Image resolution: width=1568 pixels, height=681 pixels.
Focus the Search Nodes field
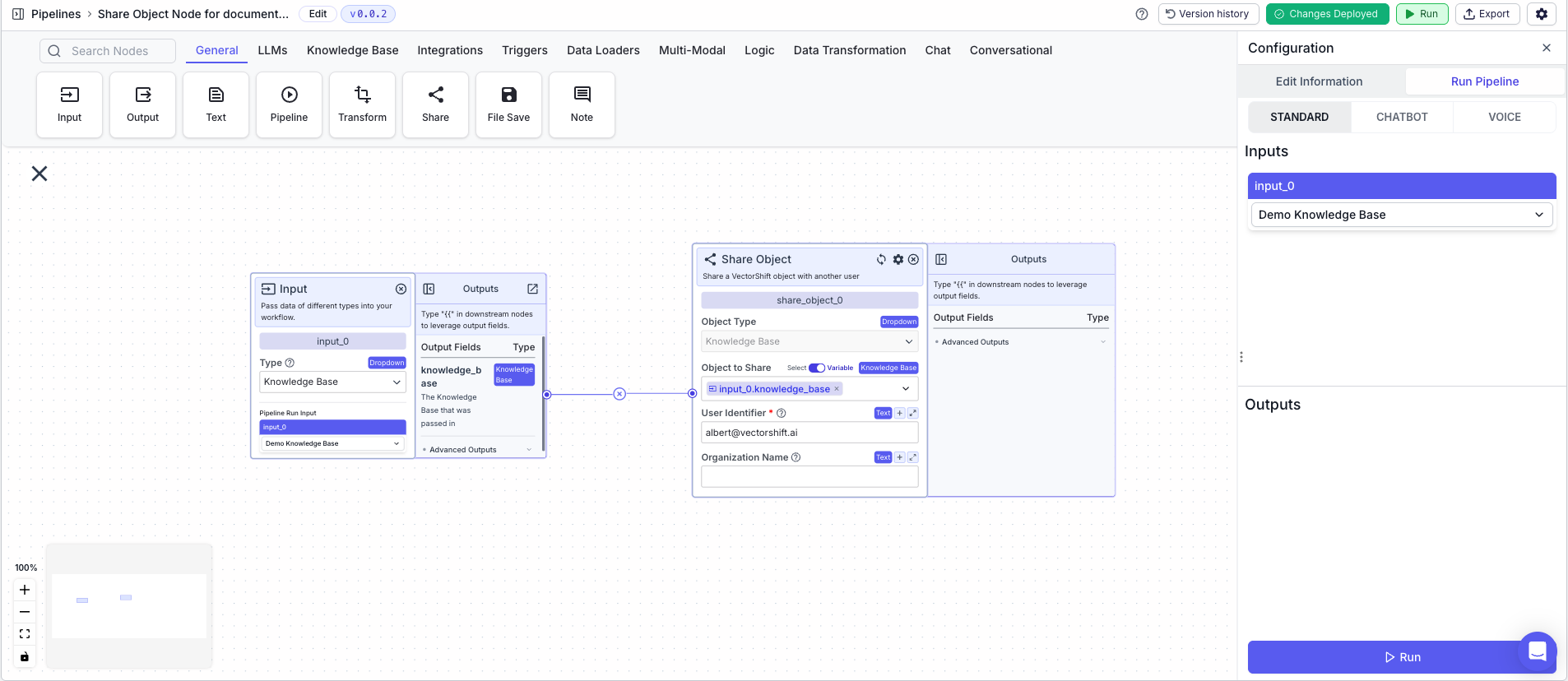coord(108,51)
